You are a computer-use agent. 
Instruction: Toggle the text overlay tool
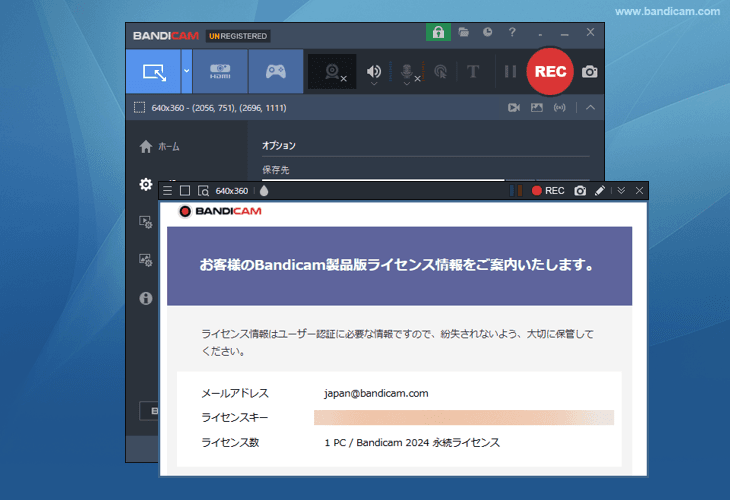click(473, 72)
